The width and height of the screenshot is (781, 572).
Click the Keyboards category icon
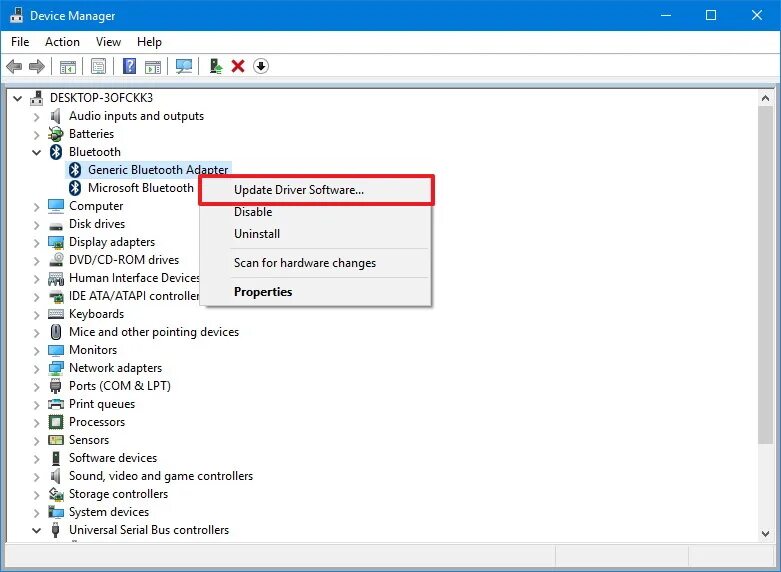coord(56,314)
